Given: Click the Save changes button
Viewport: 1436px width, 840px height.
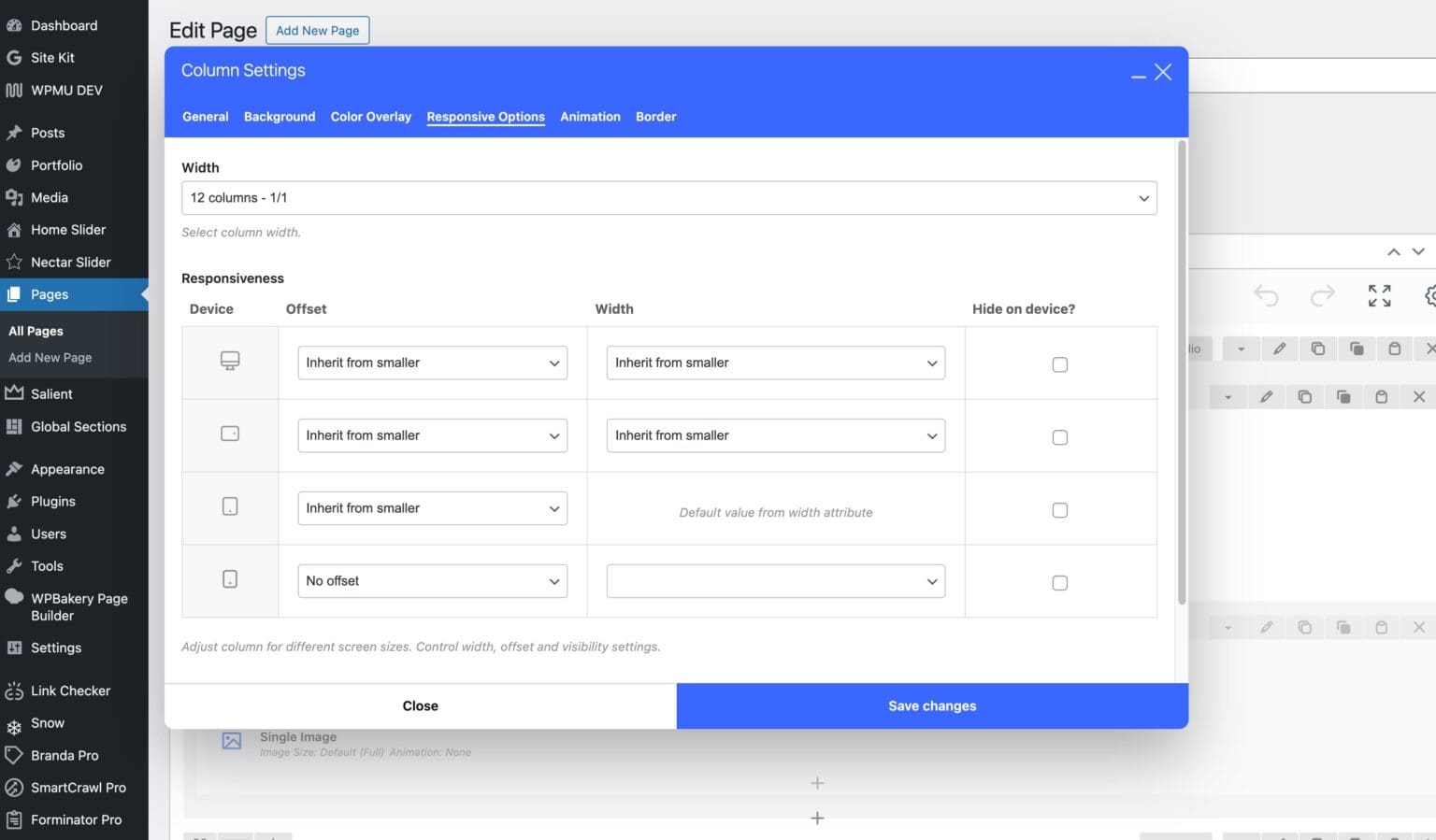Looking at the screenshot, I should click(x=932, y=706).
